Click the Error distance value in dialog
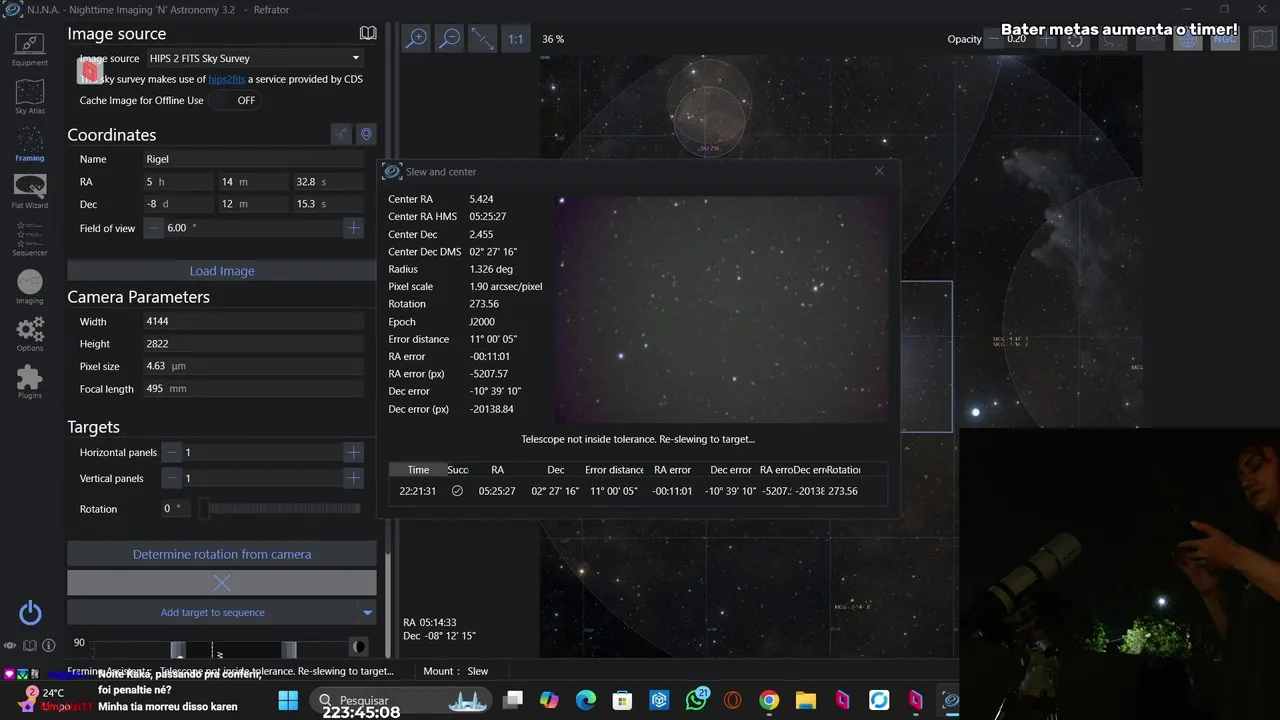The image size is (1280, 720). pos(493,339)
